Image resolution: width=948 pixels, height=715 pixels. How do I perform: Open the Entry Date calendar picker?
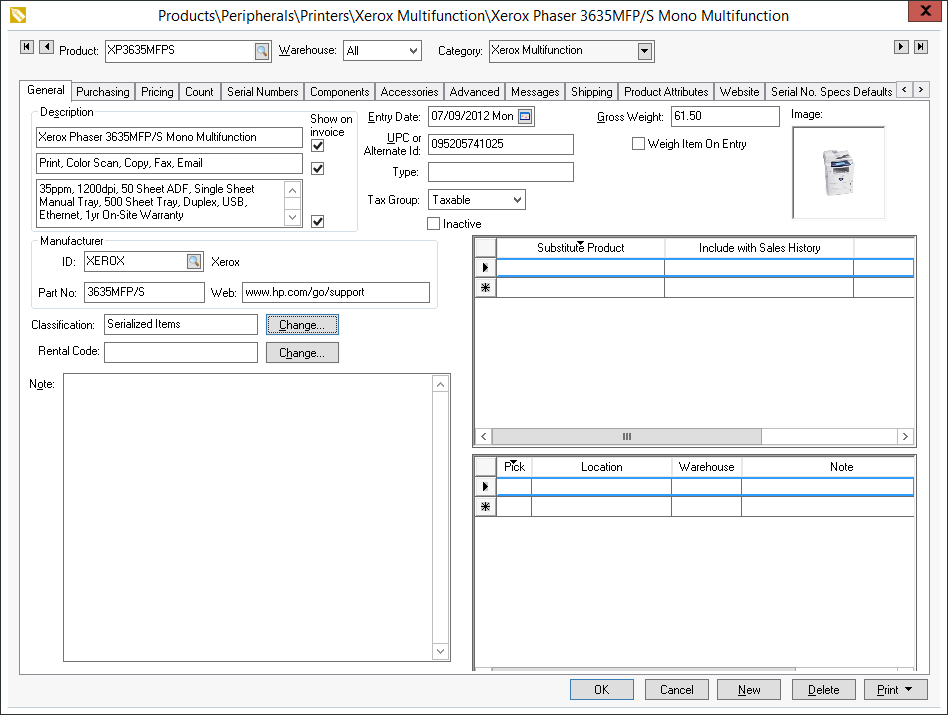coord(525,117)
